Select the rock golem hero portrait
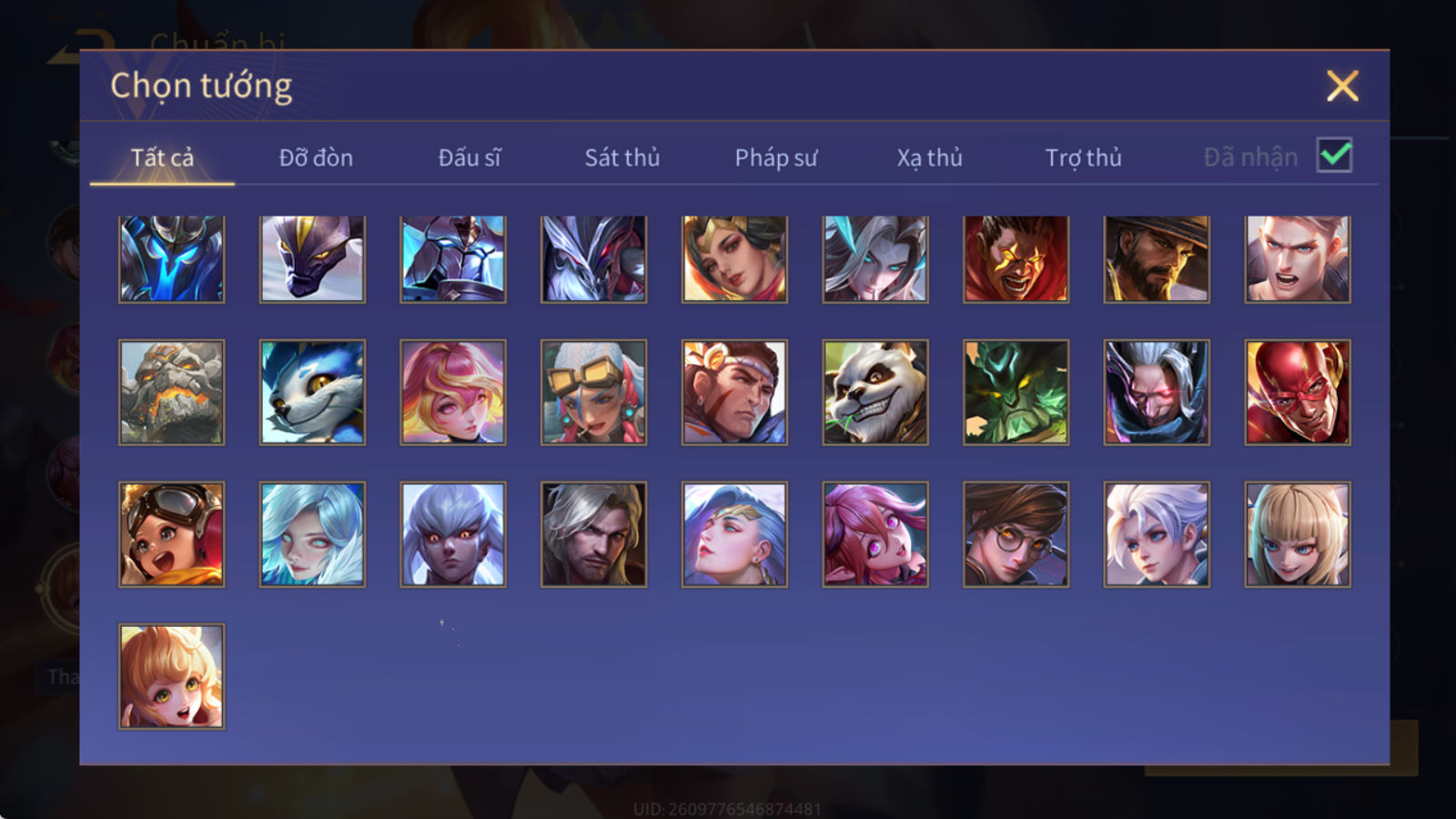Screen dimensions: 1456x819 point(171,392)
